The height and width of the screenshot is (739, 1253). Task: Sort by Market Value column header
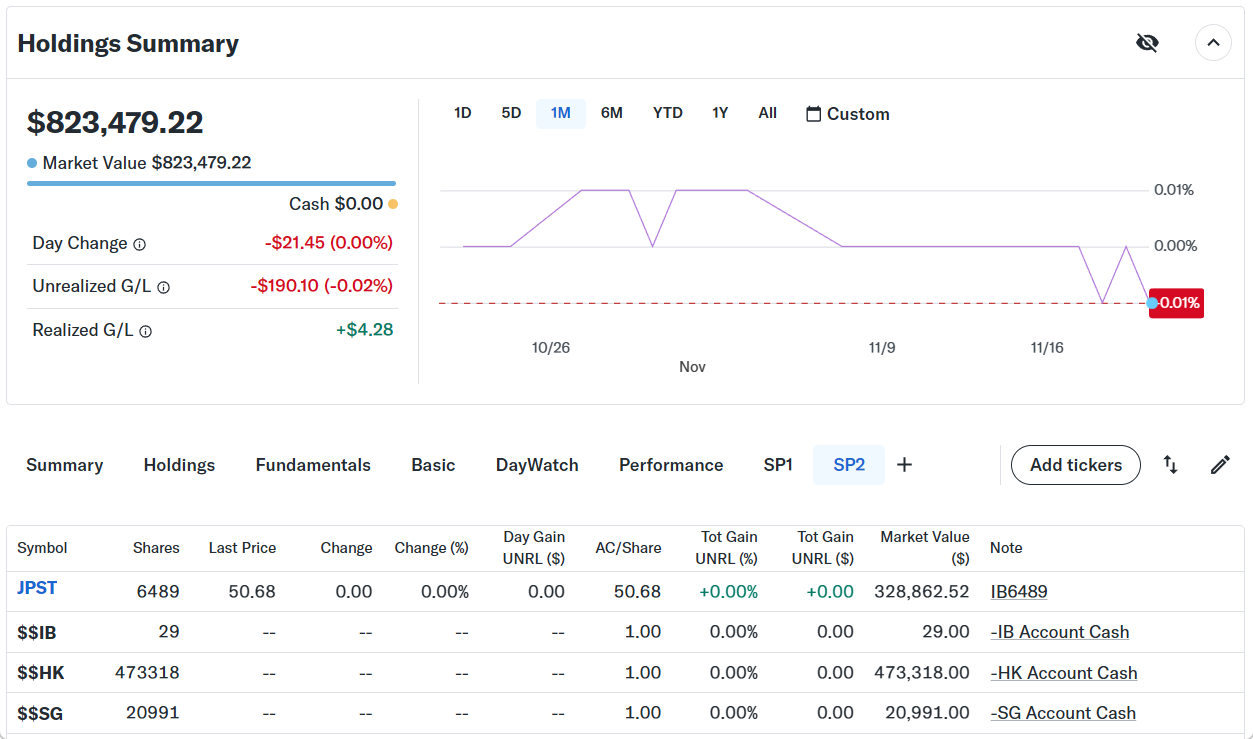click(x=924, y=547)
